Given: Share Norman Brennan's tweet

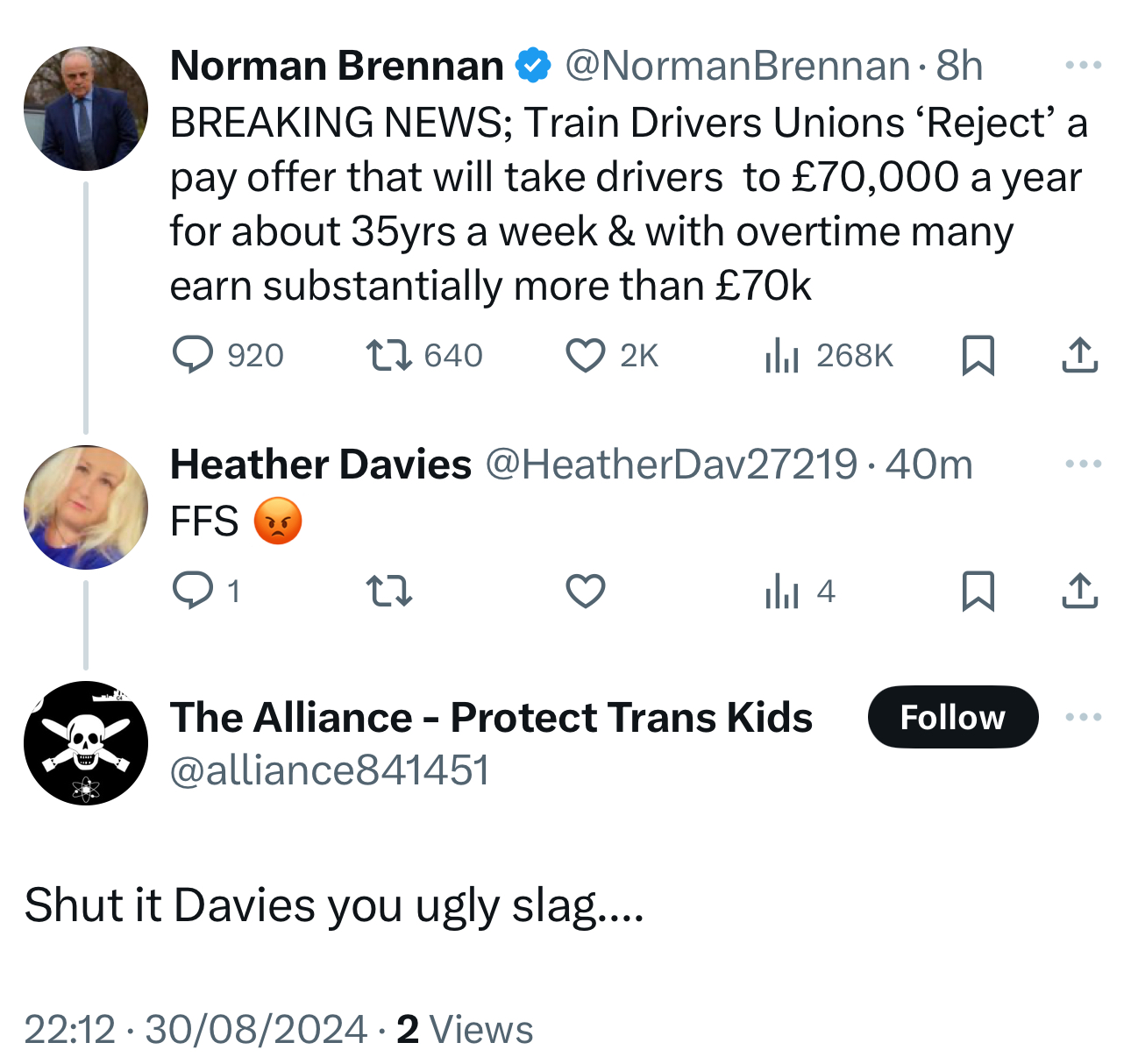Looking at the screenshot, I should tap(1079, 355).
